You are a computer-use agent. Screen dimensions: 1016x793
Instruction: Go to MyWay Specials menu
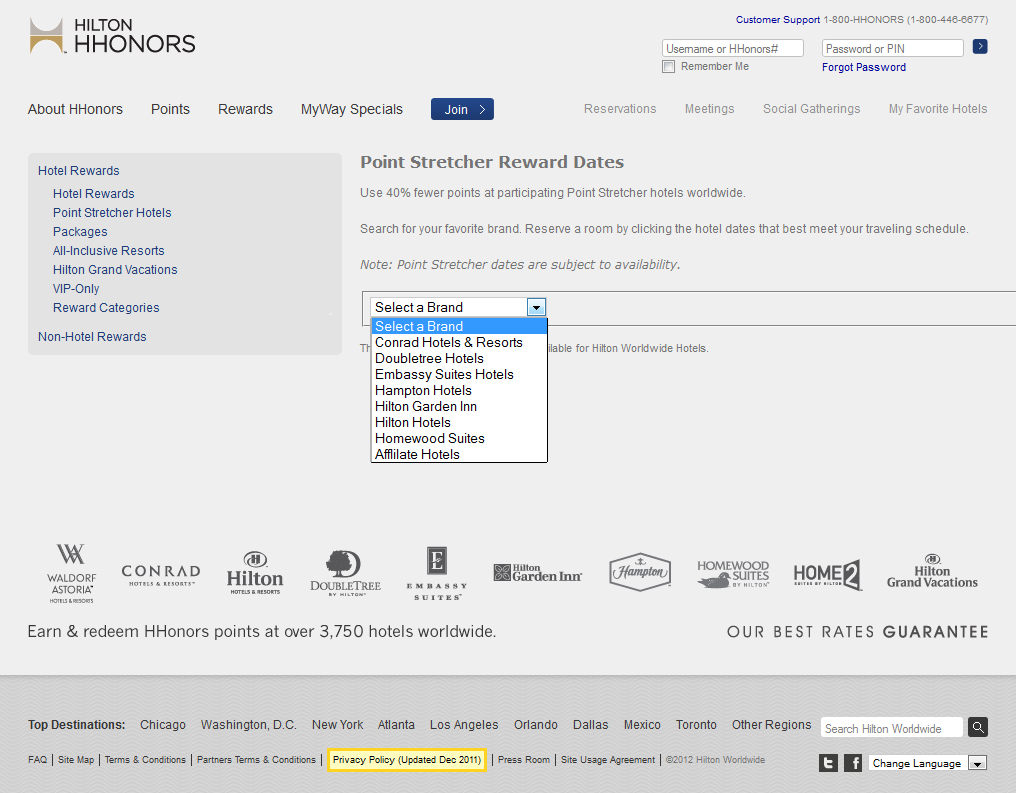tap(352, 109)
